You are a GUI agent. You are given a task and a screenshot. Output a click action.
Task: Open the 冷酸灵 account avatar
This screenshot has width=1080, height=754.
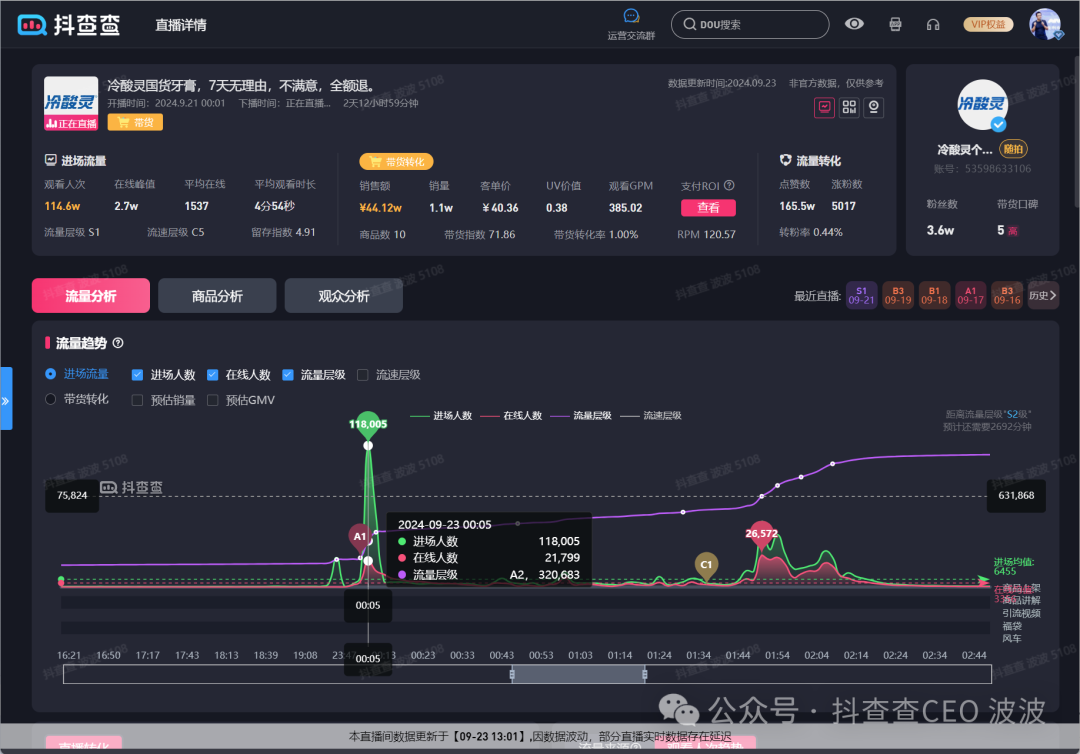pyautogui.click(x=982, y=105)
